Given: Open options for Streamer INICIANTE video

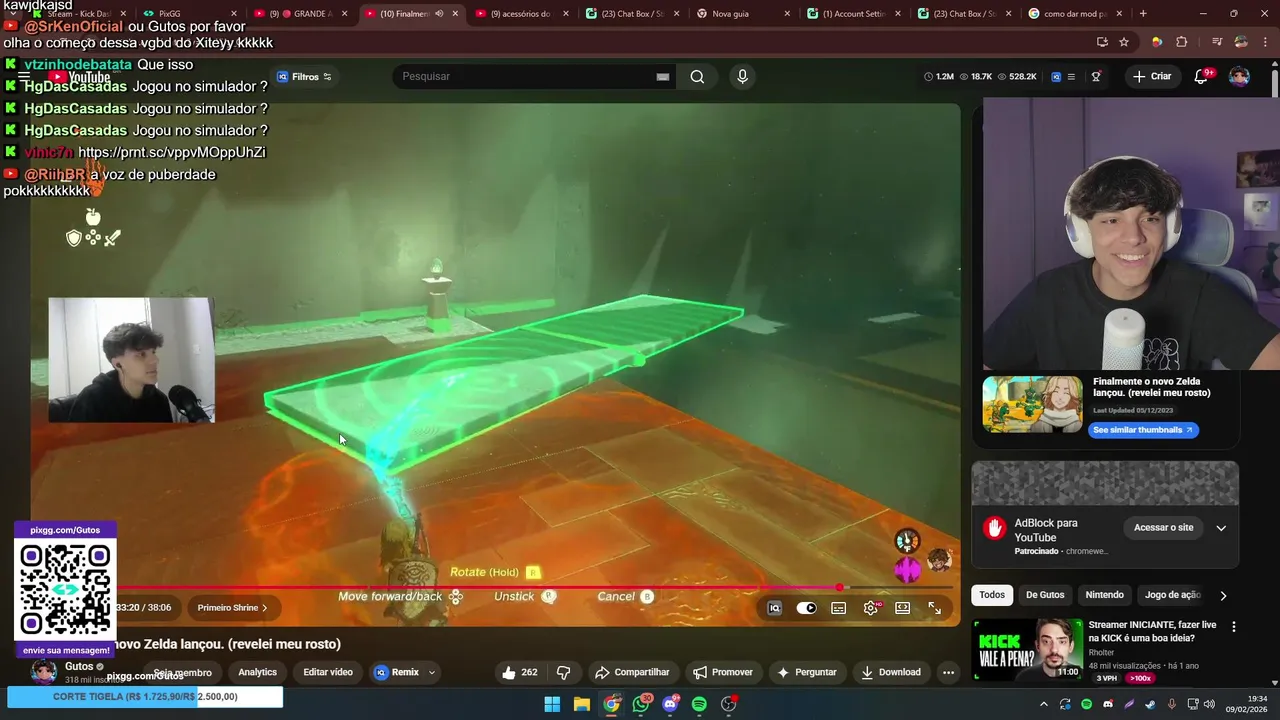Looking at the screenshot, I should (x=1233, y=627).
